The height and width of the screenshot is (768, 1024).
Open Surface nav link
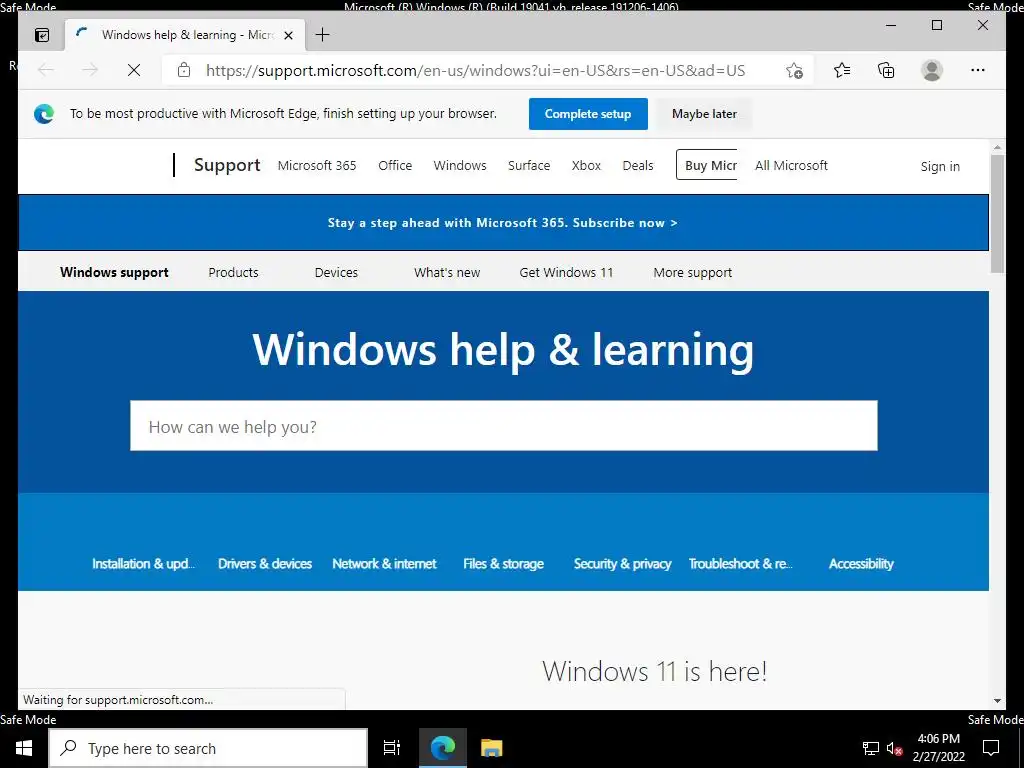[529, 166]
